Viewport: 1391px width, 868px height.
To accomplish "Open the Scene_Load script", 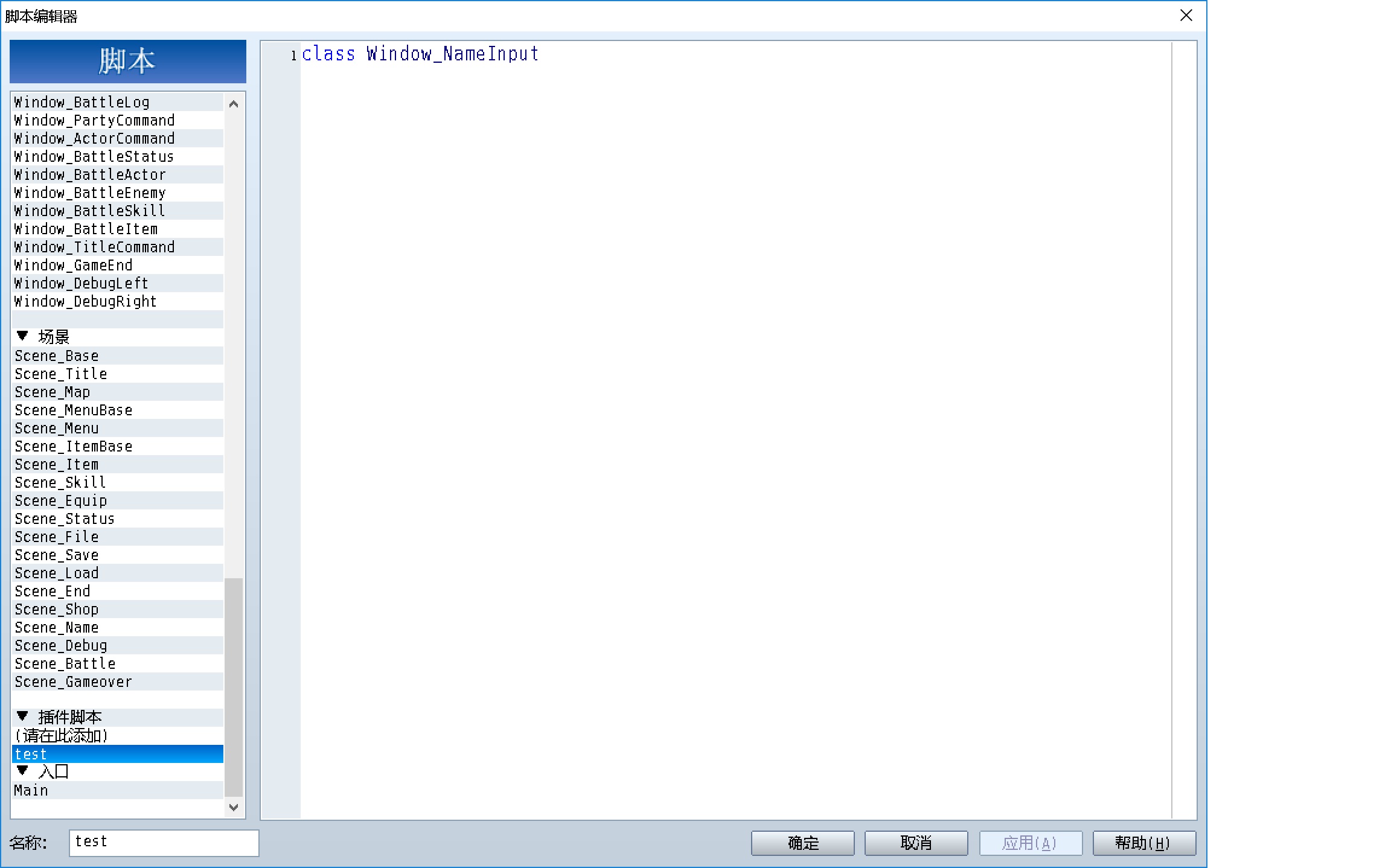I will coord(118,573).
